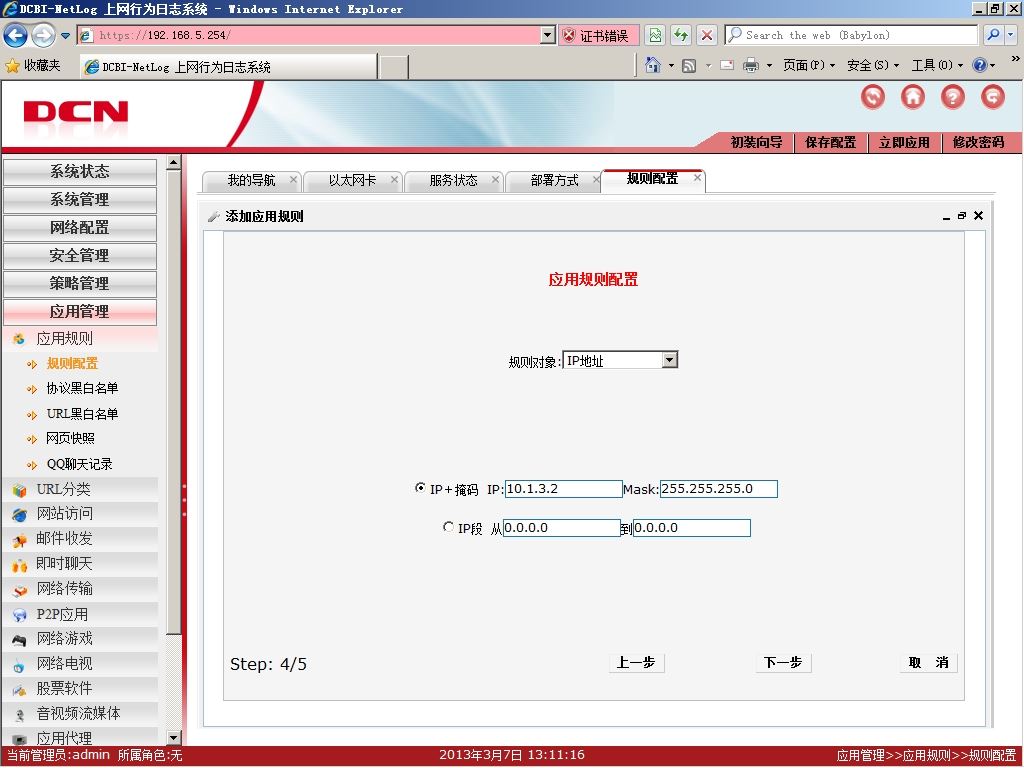Click the red stop loading icon
Image resolution: width=1024 pixels, height=768 pixels.
pos(707,35)
